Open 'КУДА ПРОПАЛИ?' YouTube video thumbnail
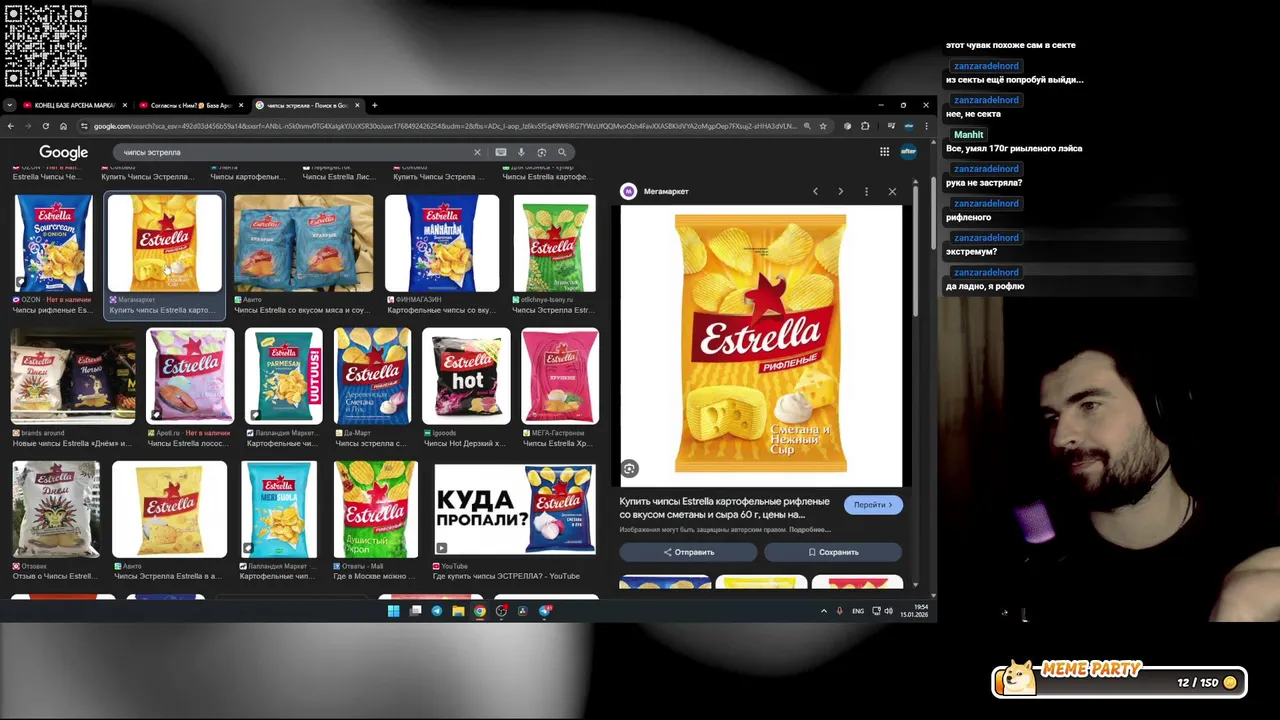The width and height of the screenshot is (1280, 720). click(515, 509)
